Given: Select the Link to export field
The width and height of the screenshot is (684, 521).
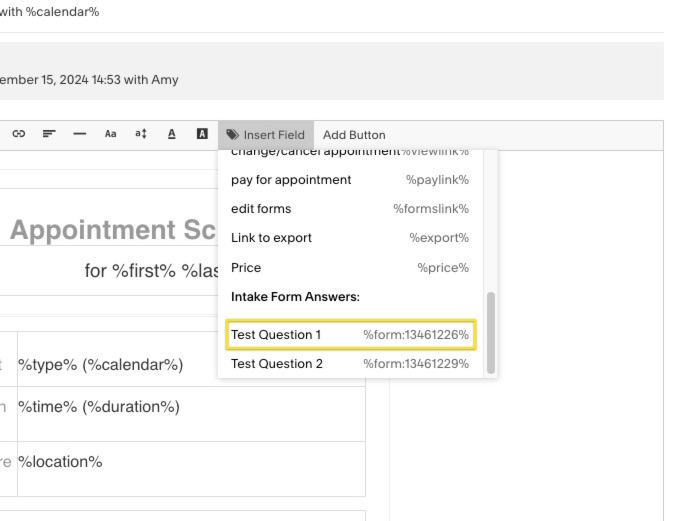Looking at the screenshot, I should click(350, 238).
